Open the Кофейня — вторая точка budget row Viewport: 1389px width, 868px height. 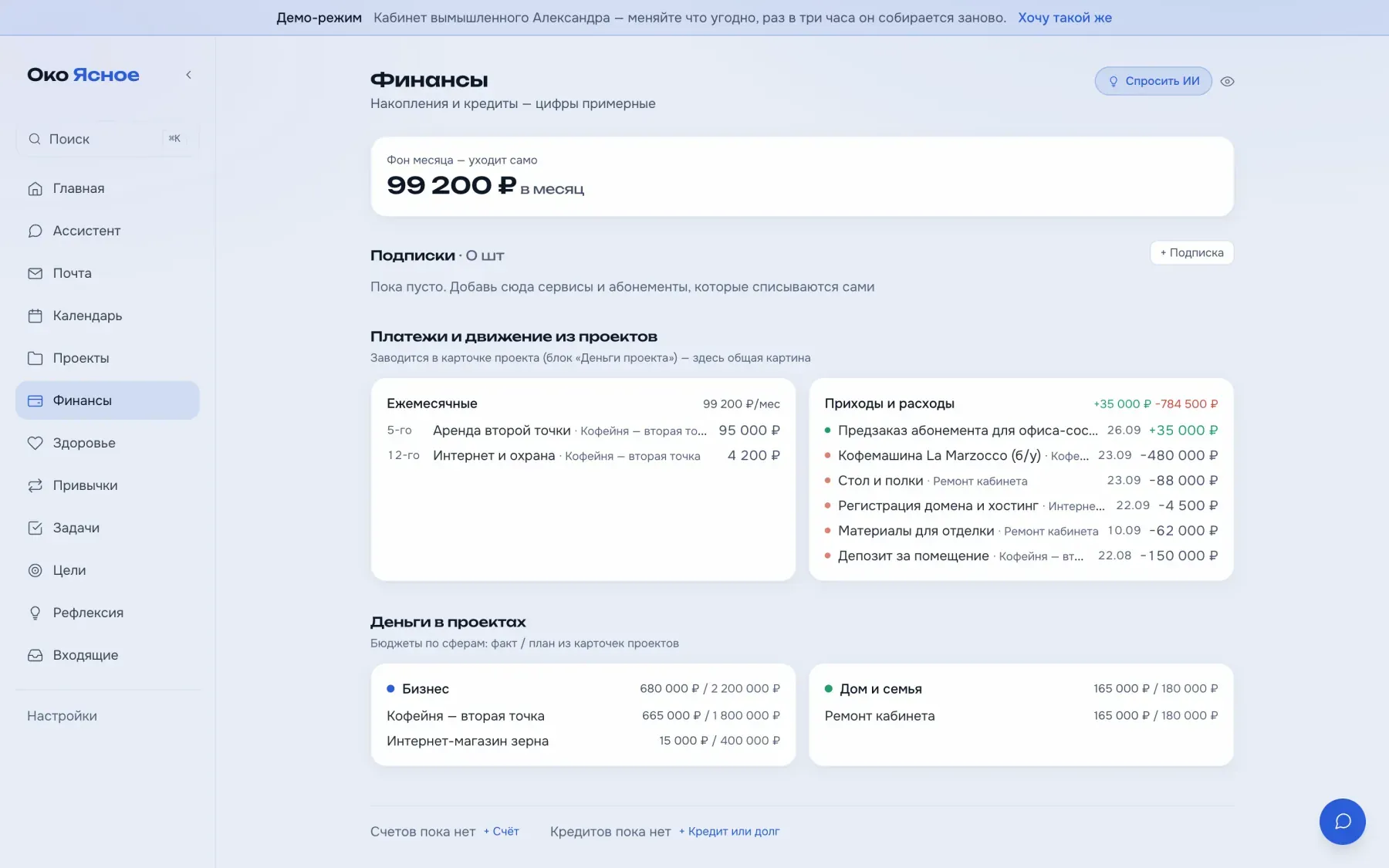pos(583,716)
